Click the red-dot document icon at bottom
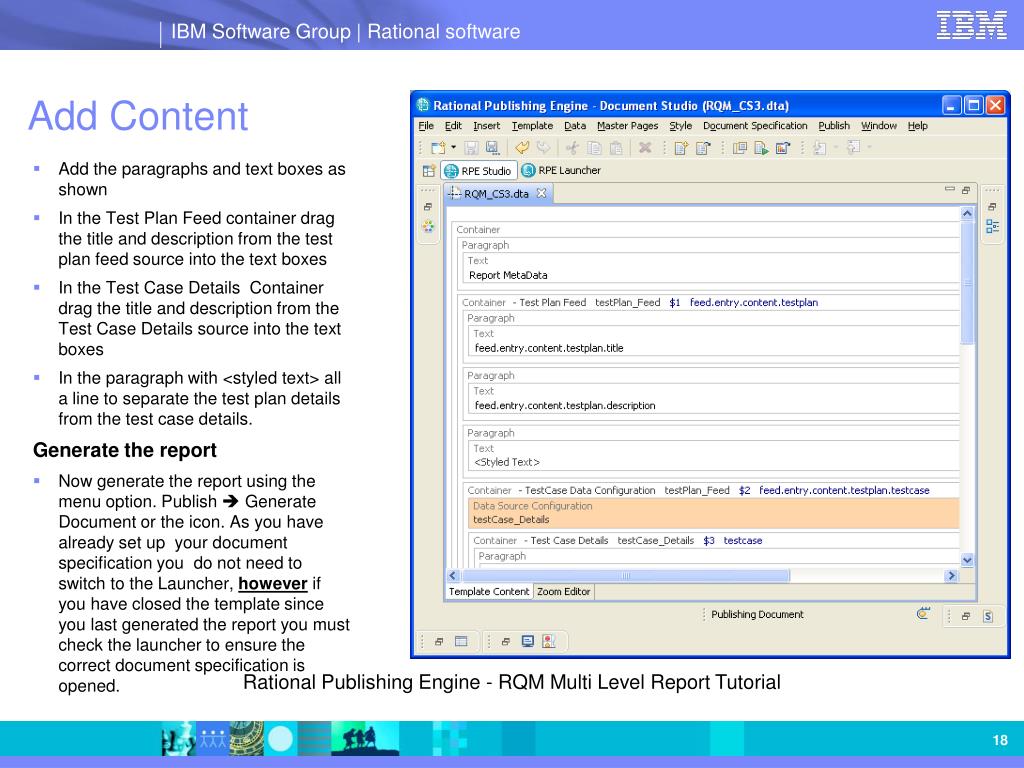 pos(549,641)
